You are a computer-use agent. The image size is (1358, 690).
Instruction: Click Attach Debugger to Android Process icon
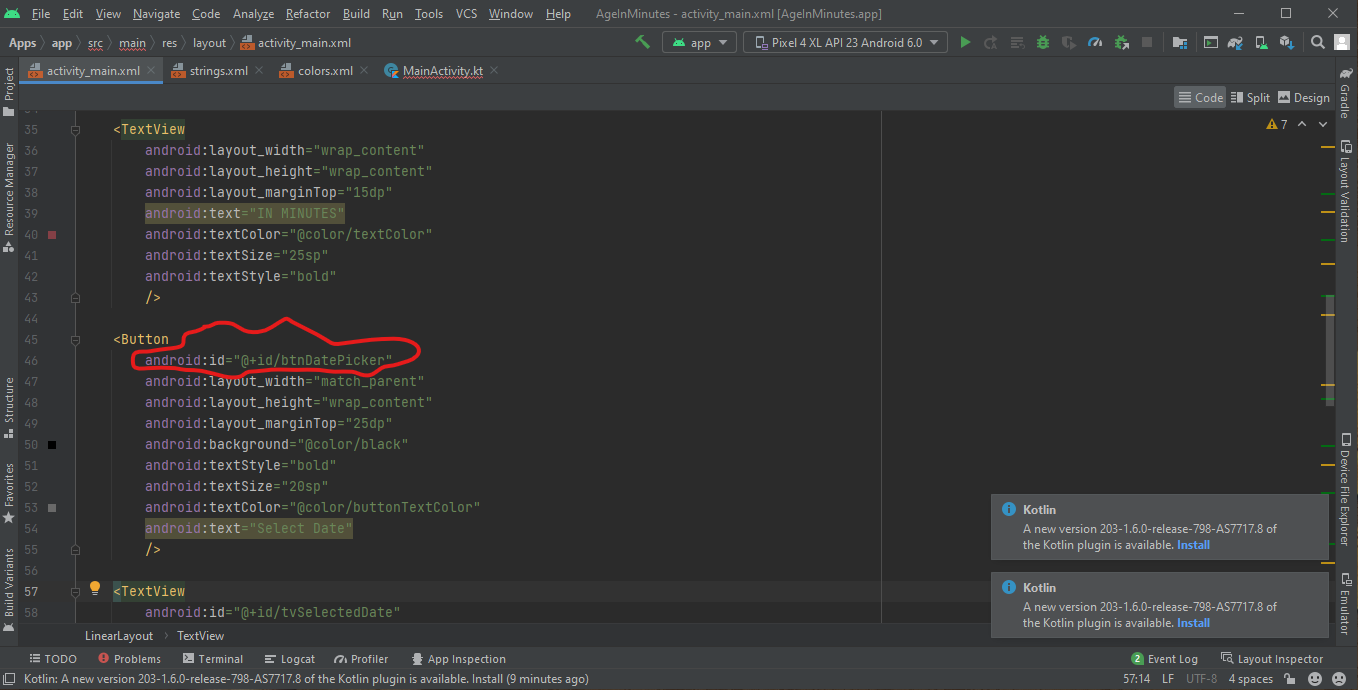pyautogui.click(x=1122, y=42)
